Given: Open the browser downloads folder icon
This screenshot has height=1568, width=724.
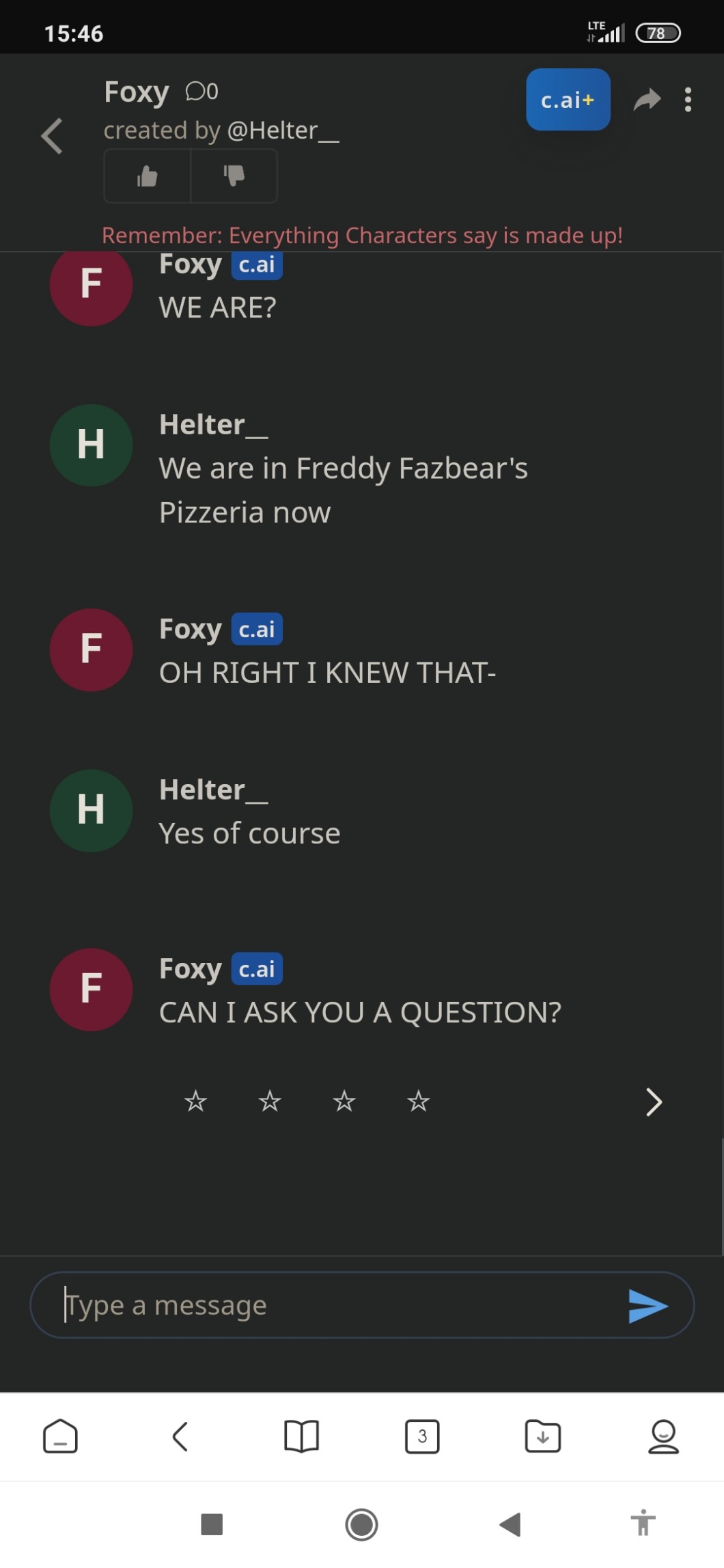Looking at the screenshot, I should tap(543, 1436).
